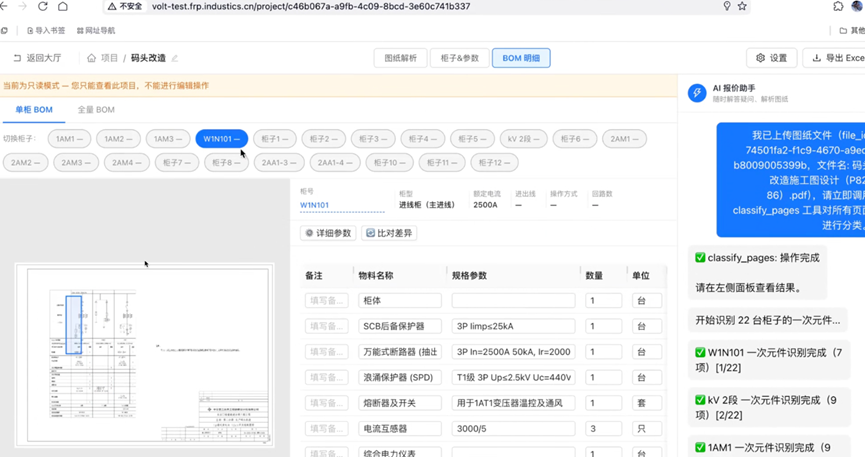The image size is (865, 457).
Task: Click unit field 套 in 熔断器及开关 row
Action: pos(647,403)
